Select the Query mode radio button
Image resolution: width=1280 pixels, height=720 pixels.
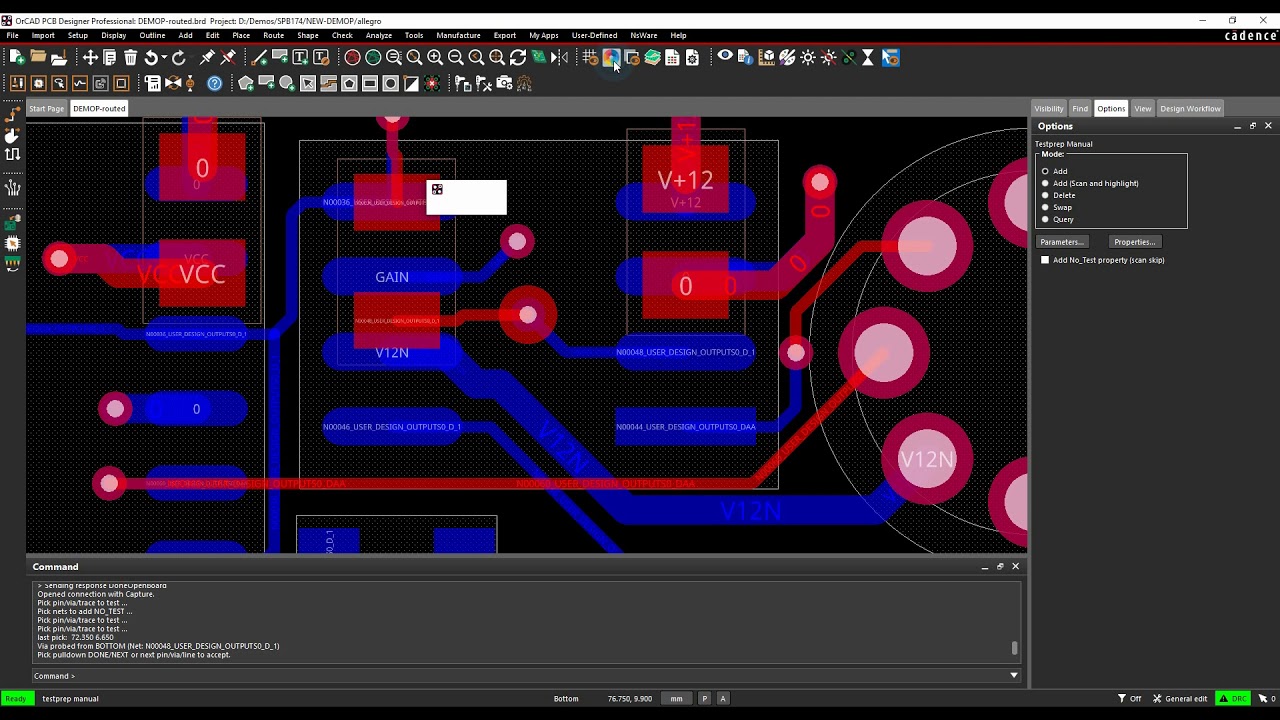[1045, 219]
